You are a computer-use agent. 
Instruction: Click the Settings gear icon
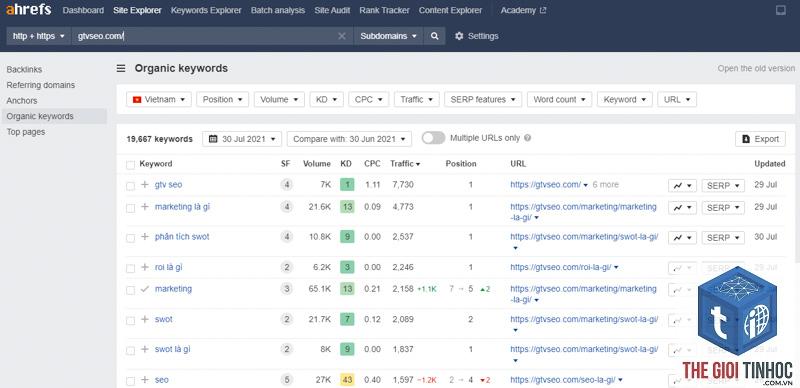point(459,36)
